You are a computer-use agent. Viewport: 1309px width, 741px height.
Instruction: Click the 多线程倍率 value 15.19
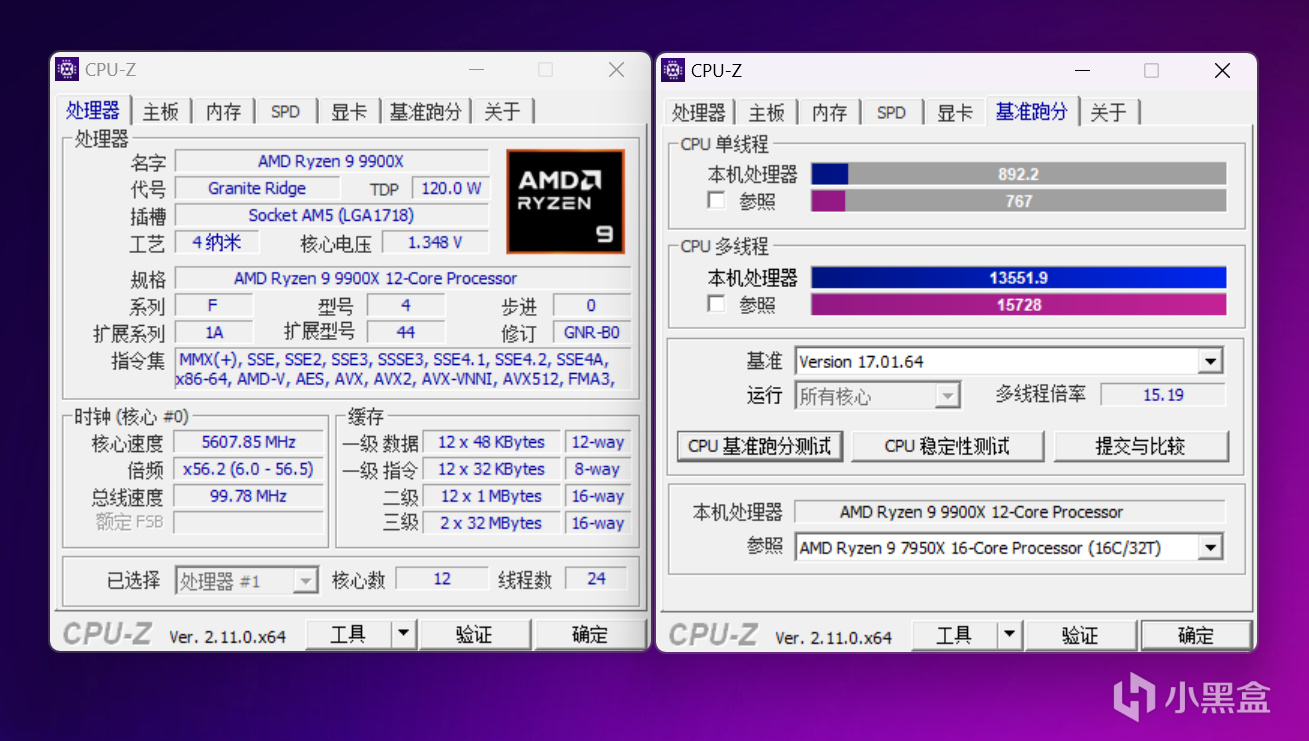[1163, 395]
